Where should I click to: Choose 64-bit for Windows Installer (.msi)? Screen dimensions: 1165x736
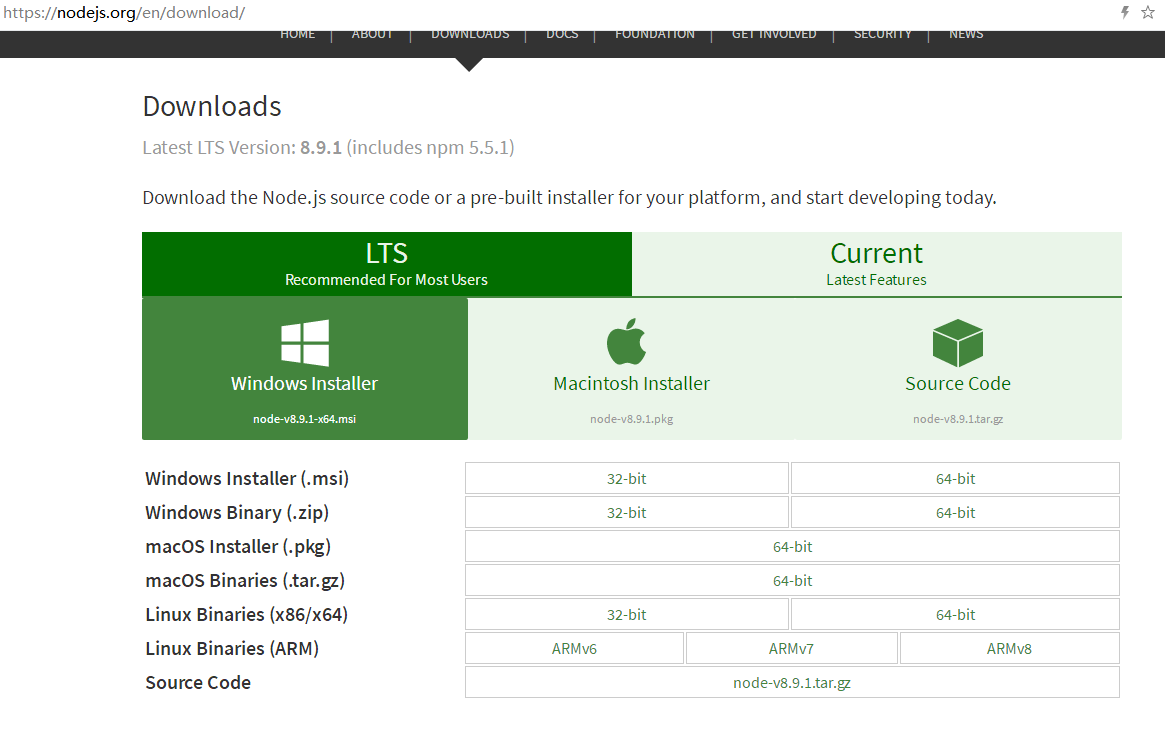[x=955, y=478]
